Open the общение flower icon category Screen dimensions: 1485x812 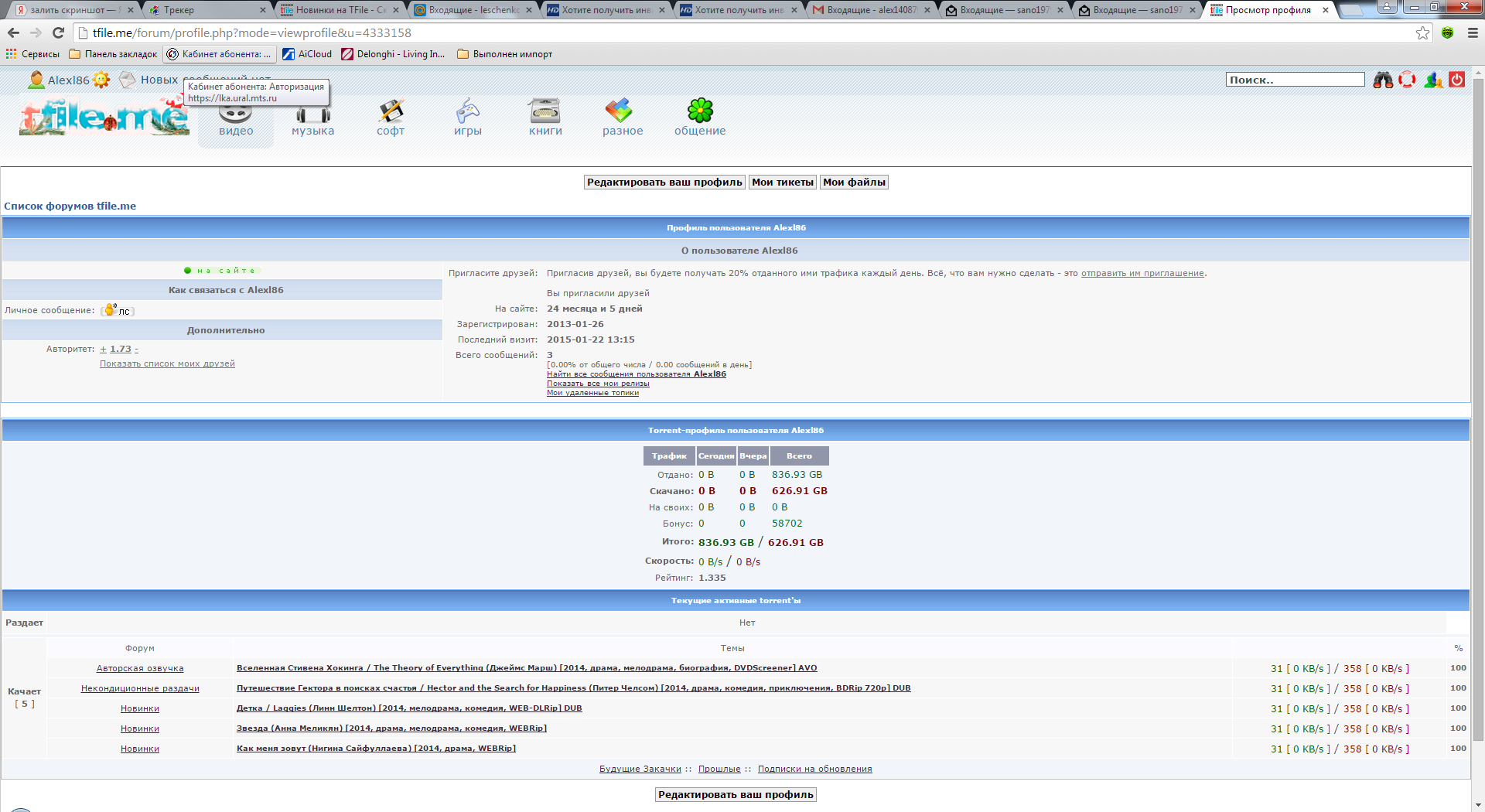coord(700,112)
